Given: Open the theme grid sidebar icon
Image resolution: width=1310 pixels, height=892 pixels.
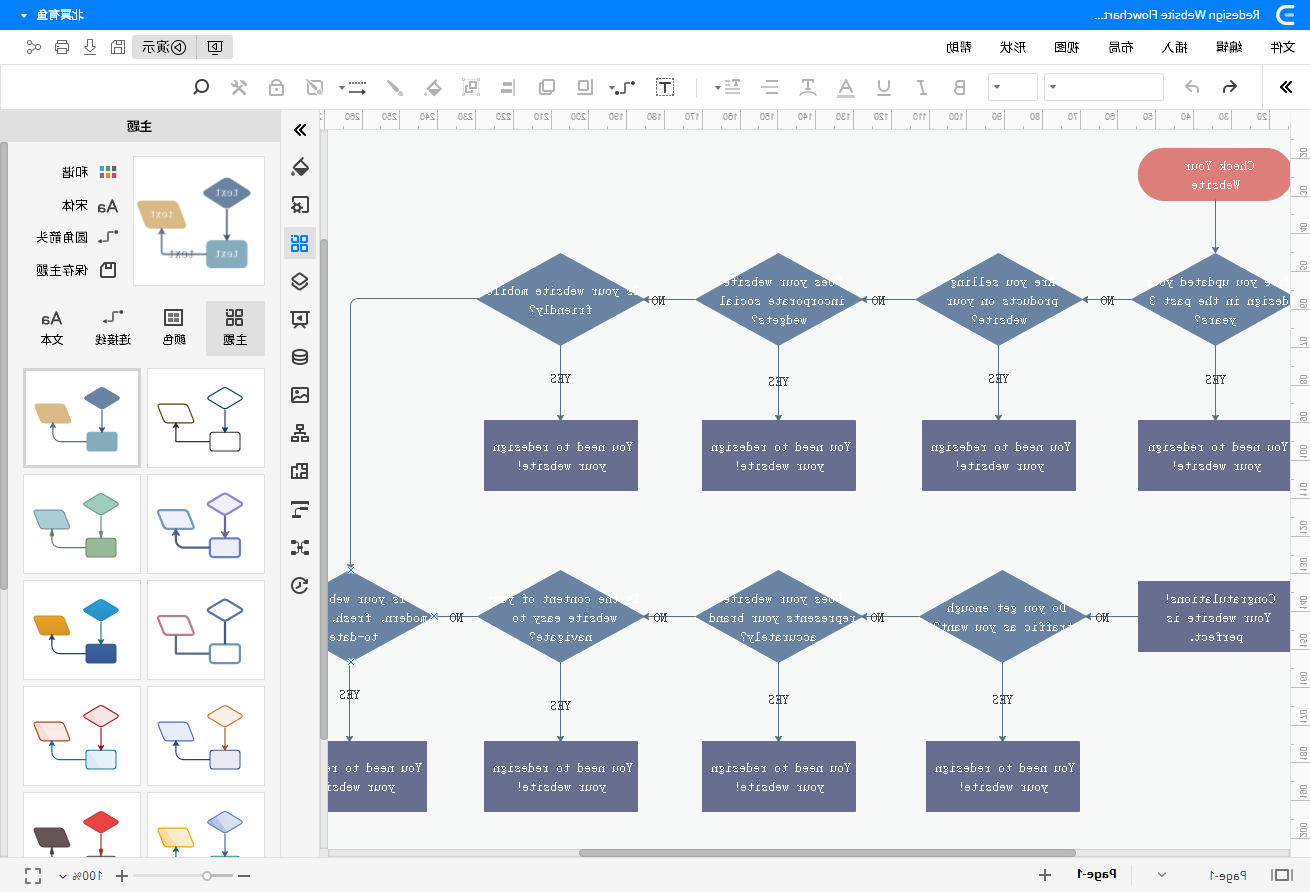Looking at the screenshot, I should (x=299, y=242).
